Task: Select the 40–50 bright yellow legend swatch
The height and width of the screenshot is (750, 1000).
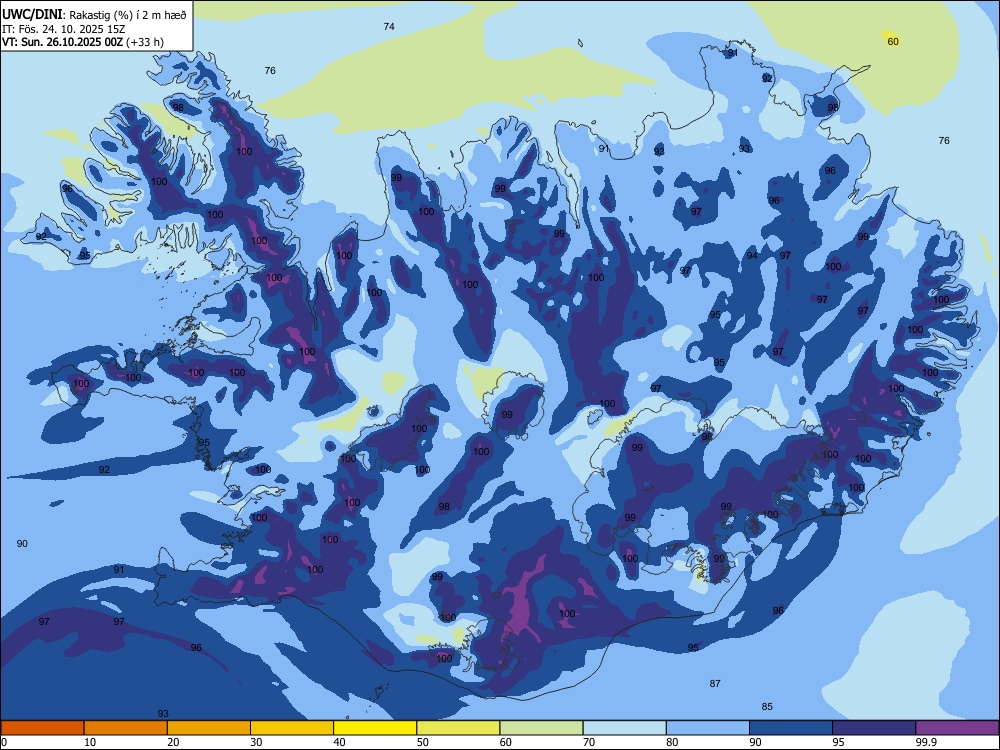Action: point(375,728)
